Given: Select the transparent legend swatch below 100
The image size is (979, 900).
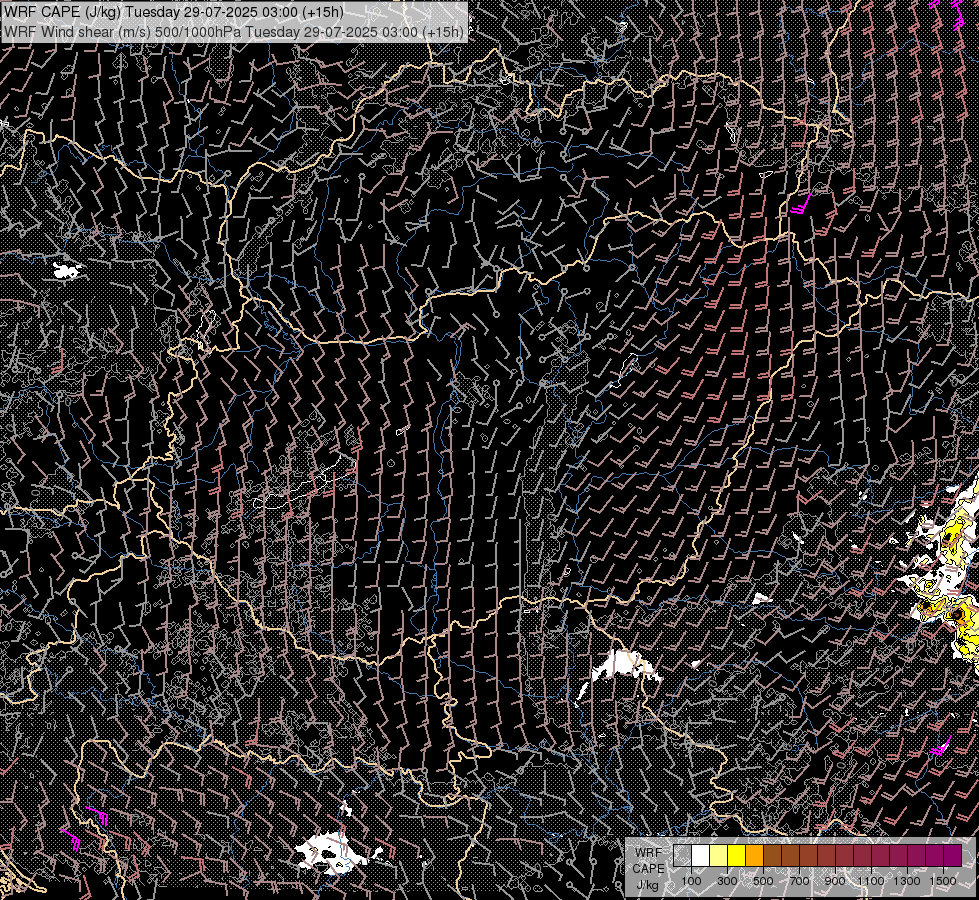Looking at the screenshot, I should [x=682, y=855].
